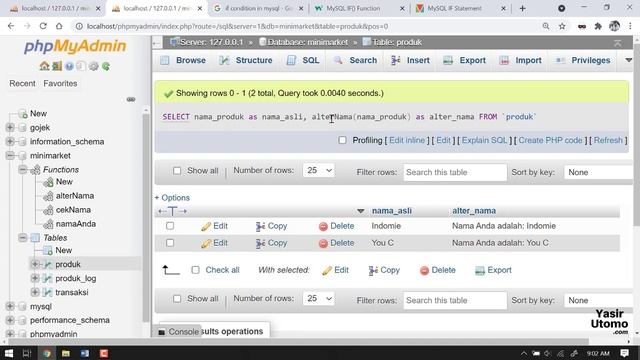The height and width of the screenshot is (360, 640).
Task: Click the Edit inline link
Action: (x=407, y=140)
